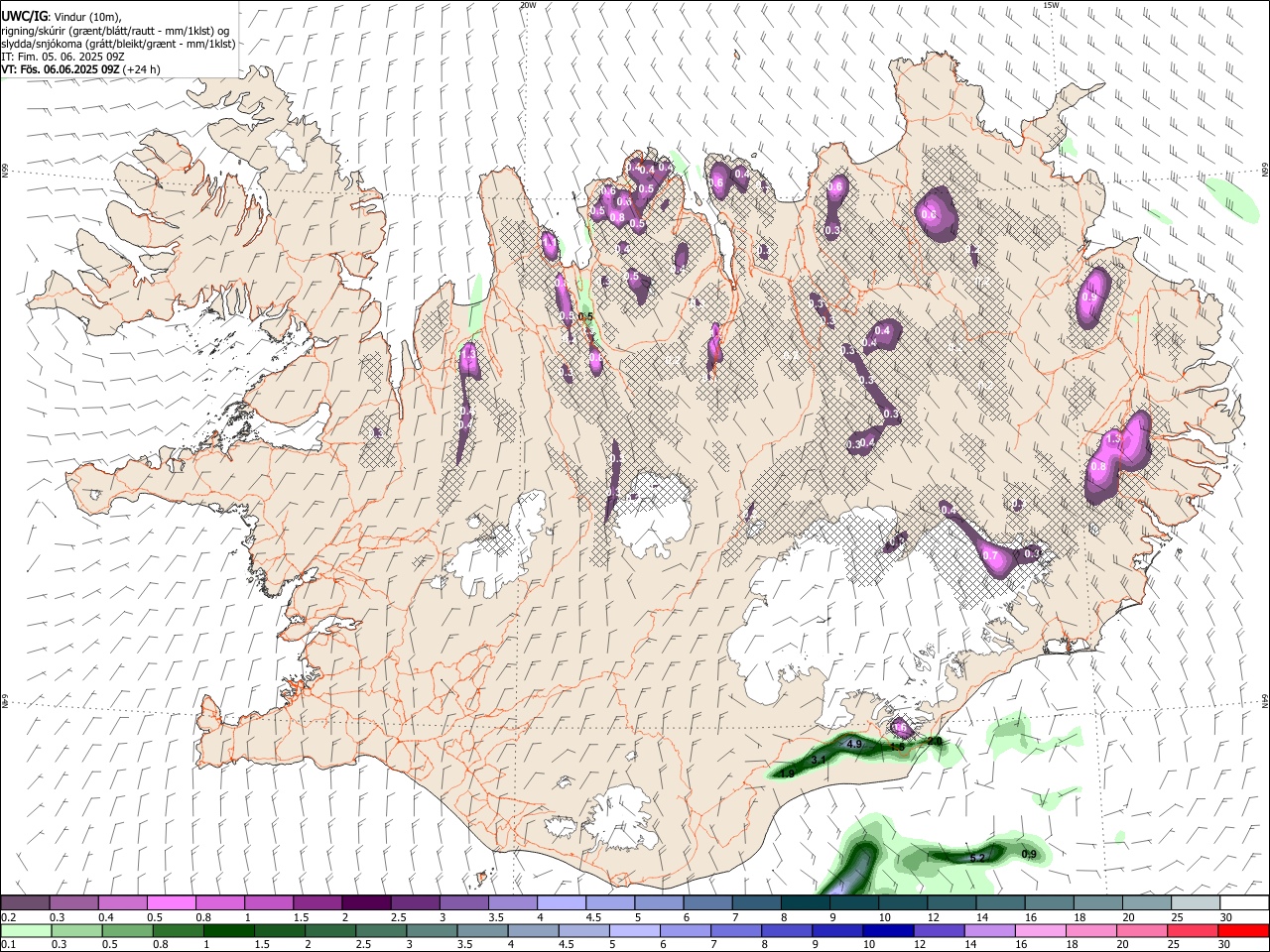Click the '1.8' value at west end of rain band
The width and height of the screenshot is (1270, 952).
(787, 773)
